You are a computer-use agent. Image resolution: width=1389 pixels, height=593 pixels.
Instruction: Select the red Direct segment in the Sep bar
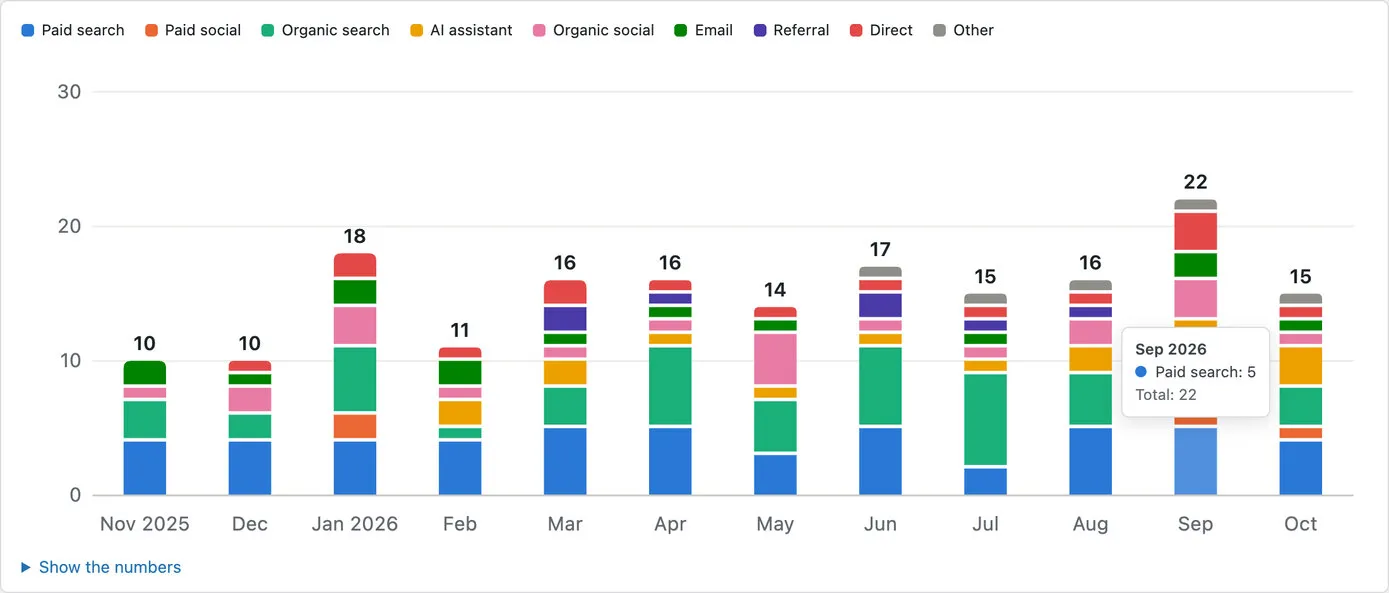[1195, 231]
